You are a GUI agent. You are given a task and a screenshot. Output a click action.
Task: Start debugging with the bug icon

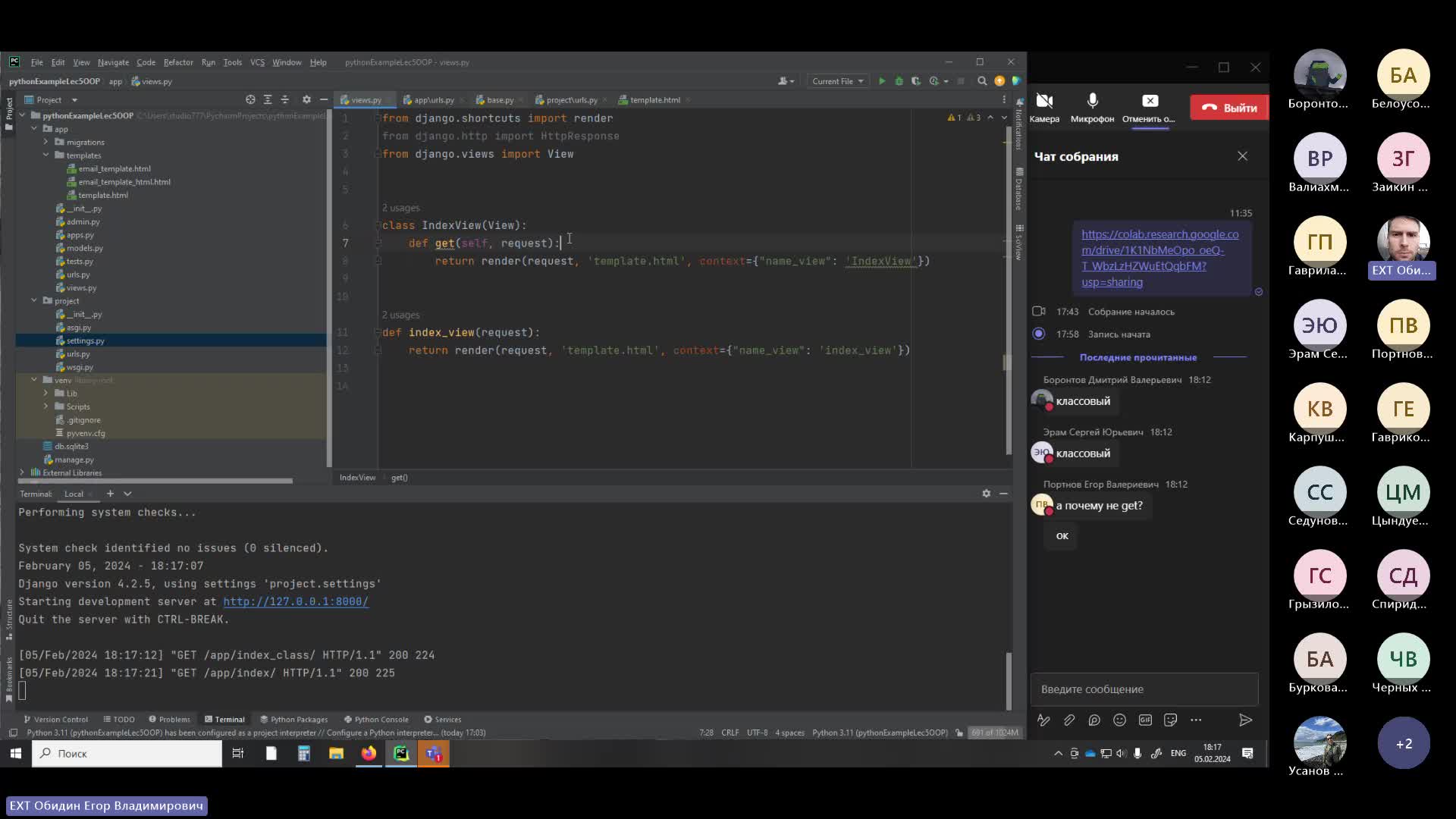click(x=899, y=81)
